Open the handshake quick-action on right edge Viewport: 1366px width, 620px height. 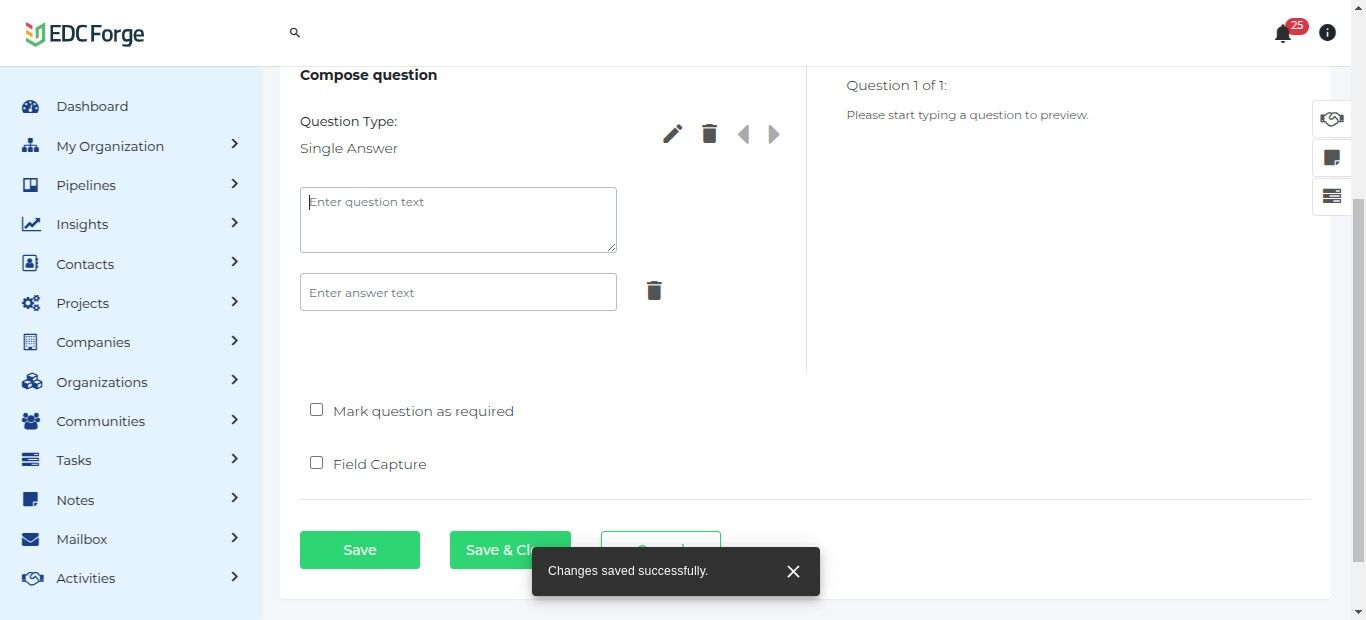click(x=1331, y=119)
